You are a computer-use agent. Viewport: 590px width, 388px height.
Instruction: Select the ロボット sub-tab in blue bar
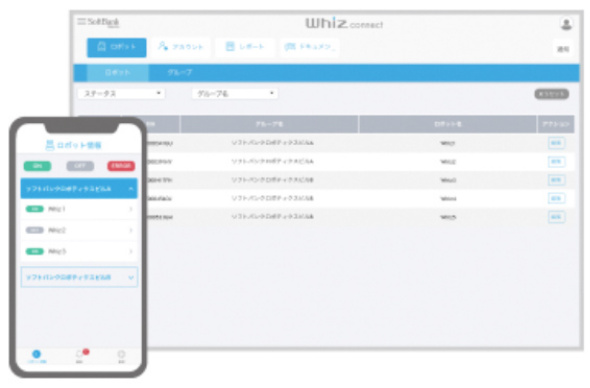(x=118, y=73)
